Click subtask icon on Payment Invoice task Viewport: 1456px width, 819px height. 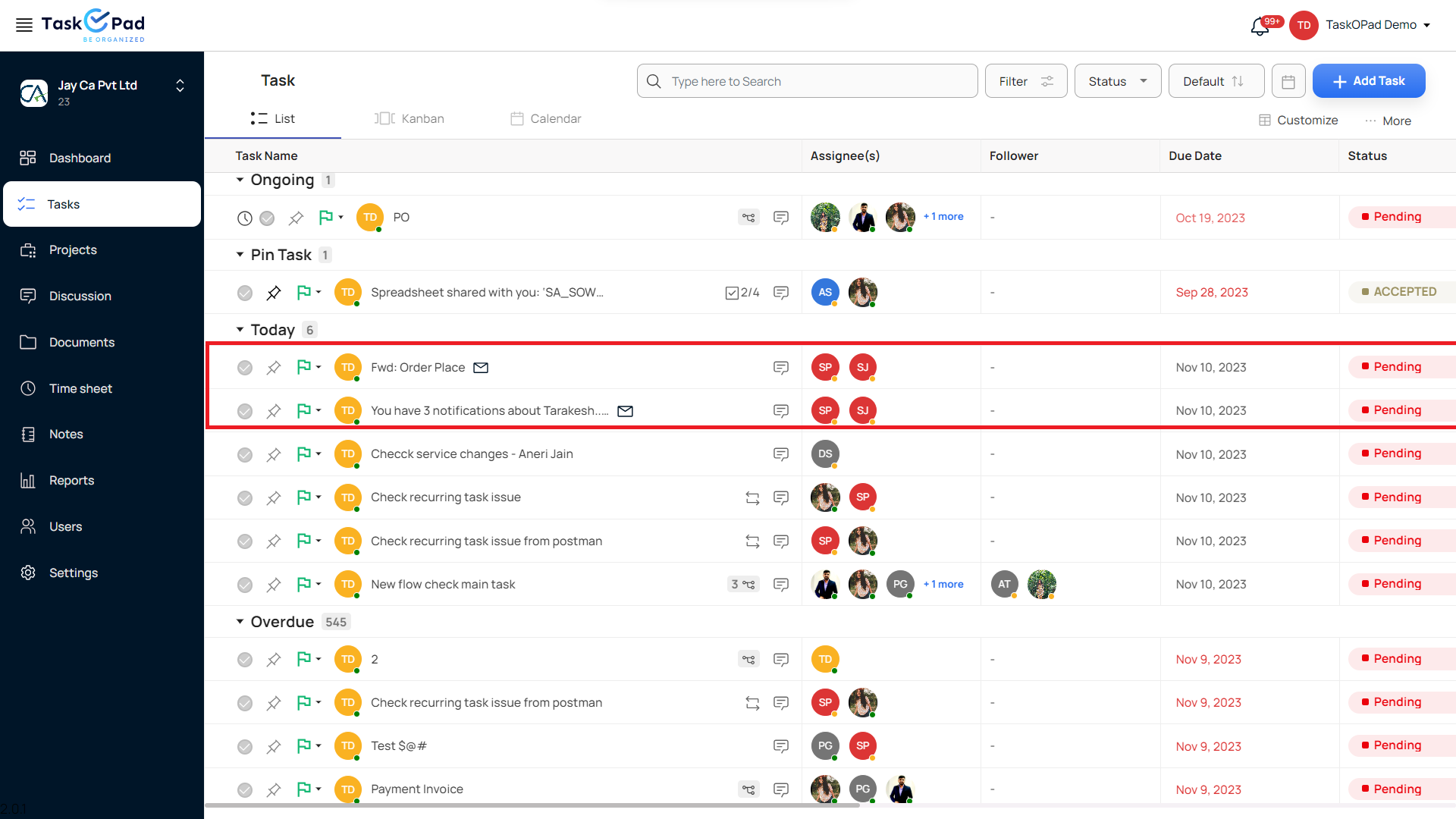[748, 789]
